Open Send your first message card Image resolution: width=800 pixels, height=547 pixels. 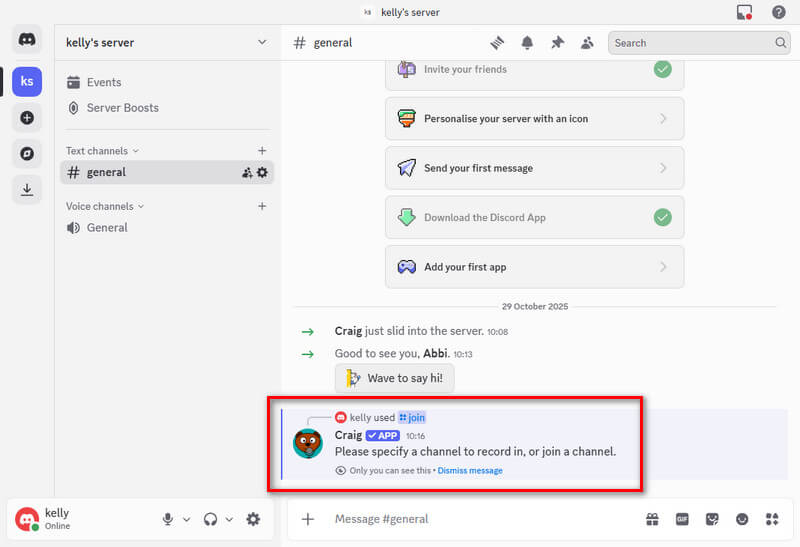tap(535, 168)
